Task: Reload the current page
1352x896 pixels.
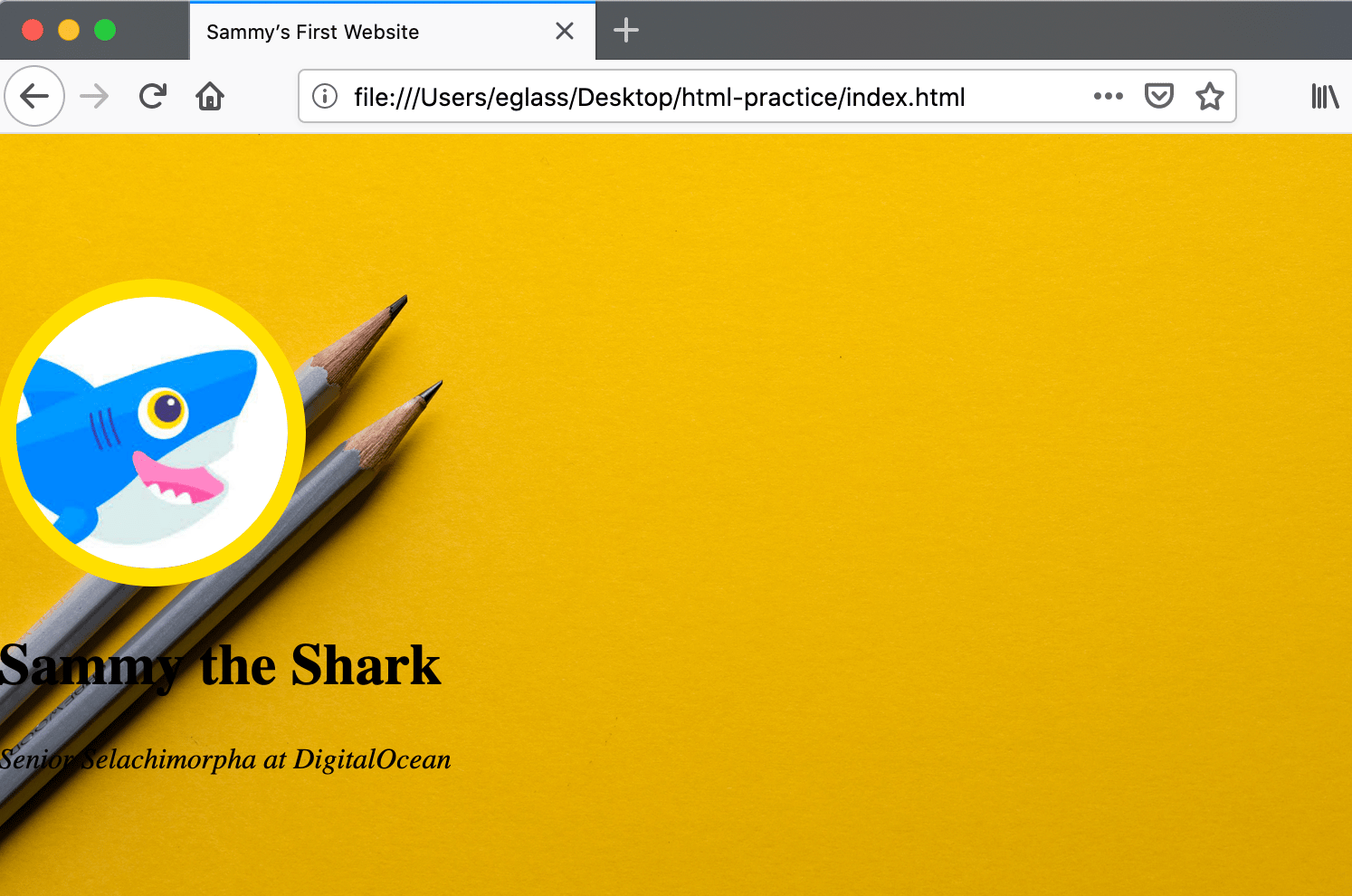Action: pos(153,96)
